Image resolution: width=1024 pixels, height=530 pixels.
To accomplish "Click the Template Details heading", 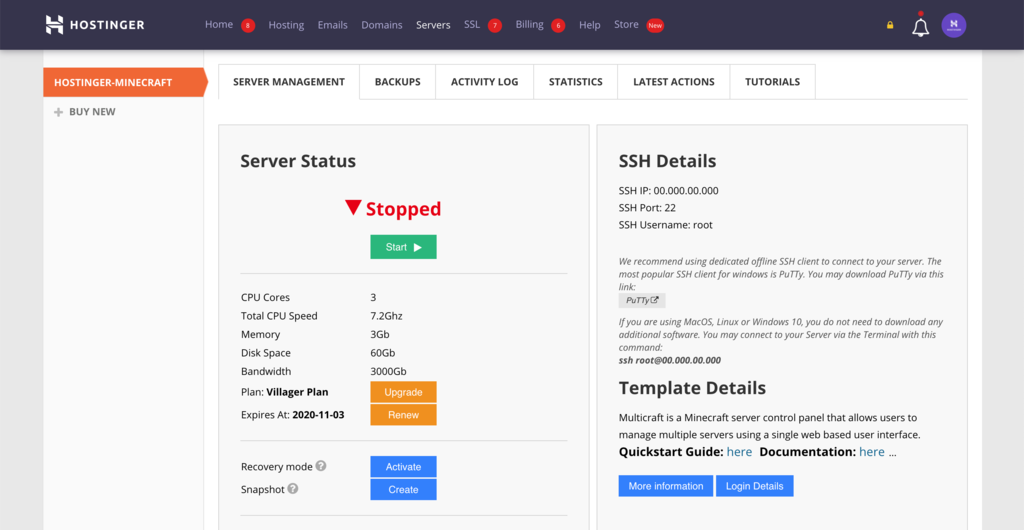I will click(692, 388).
